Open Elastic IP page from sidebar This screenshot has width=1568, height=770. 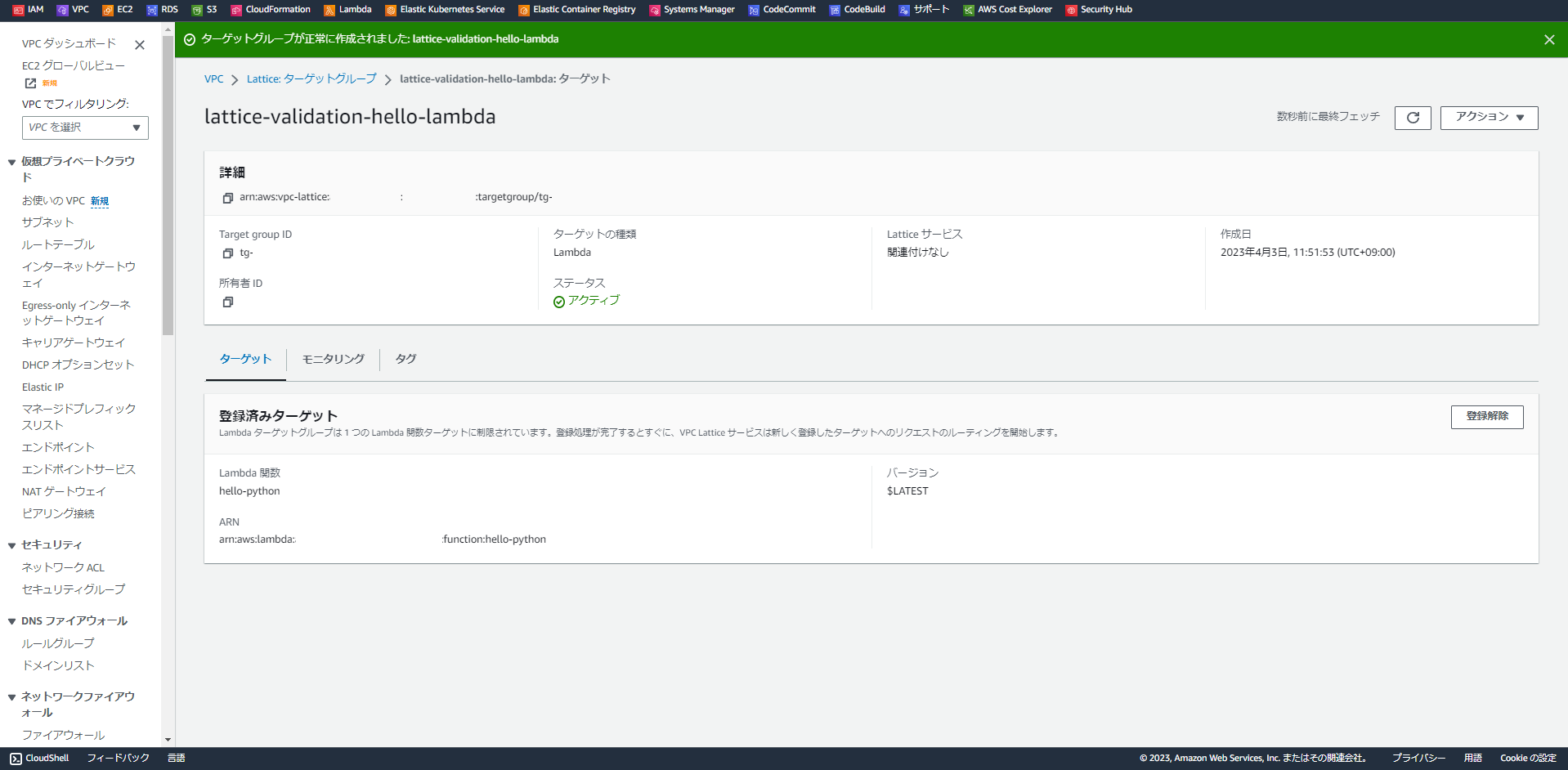(43, 387)
